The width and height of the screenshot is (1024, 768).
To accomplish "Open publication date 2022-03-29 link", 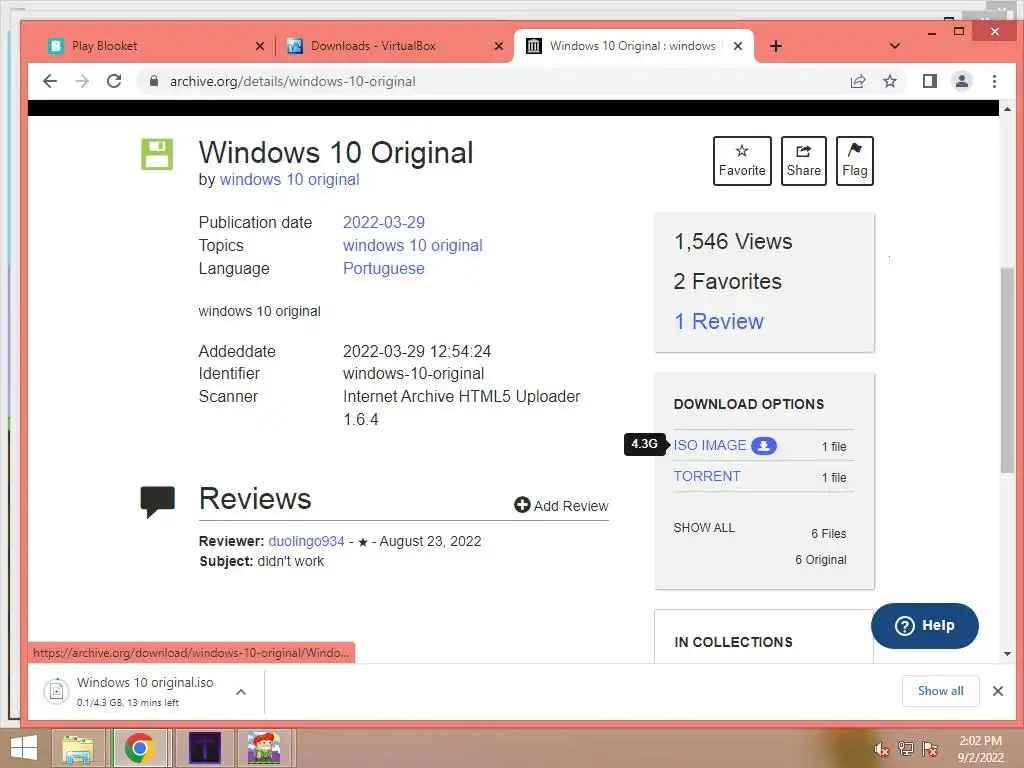I will 384,222.
